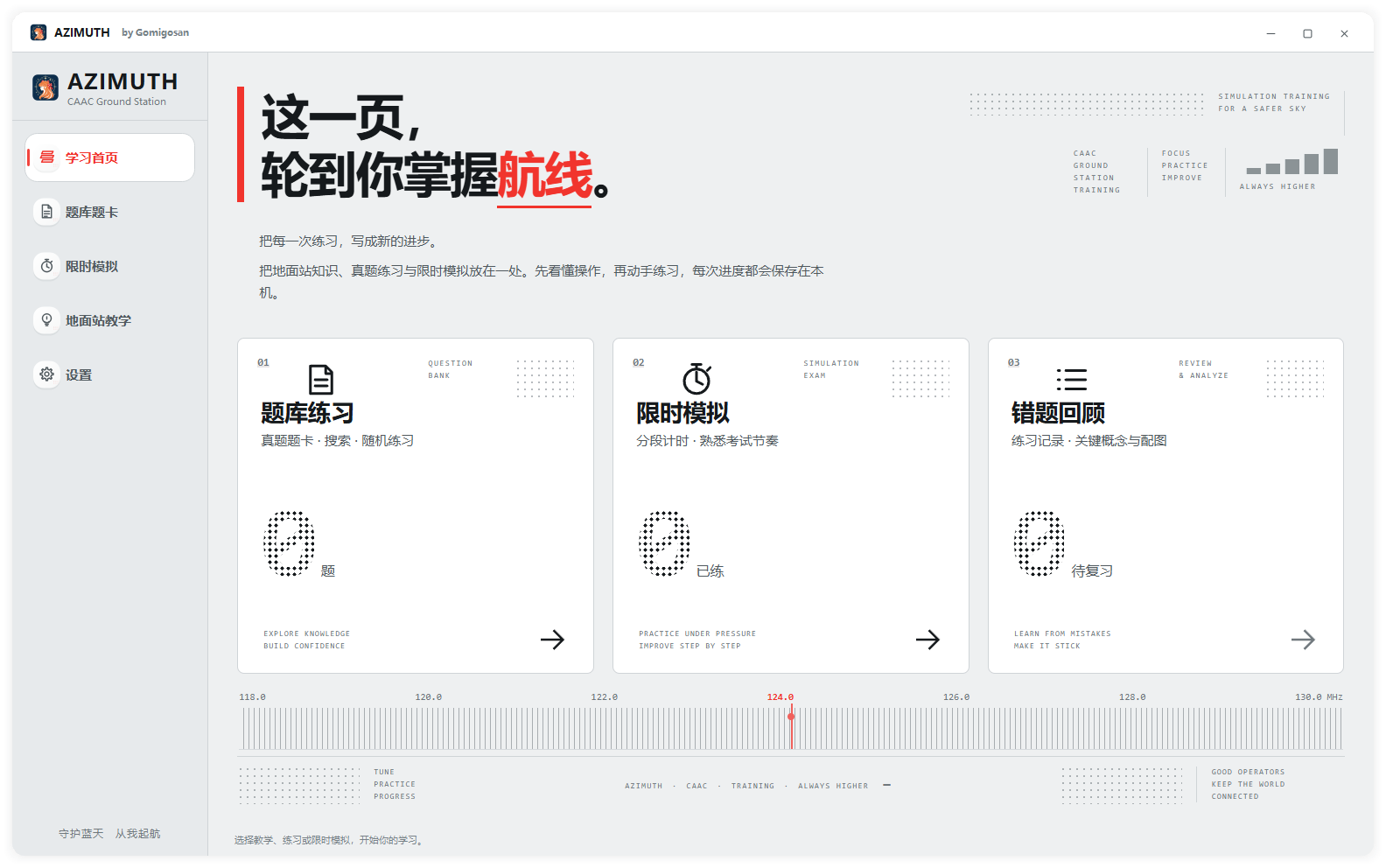Click the AZIMUTH app icon in the title bar

tap(38, 32)
